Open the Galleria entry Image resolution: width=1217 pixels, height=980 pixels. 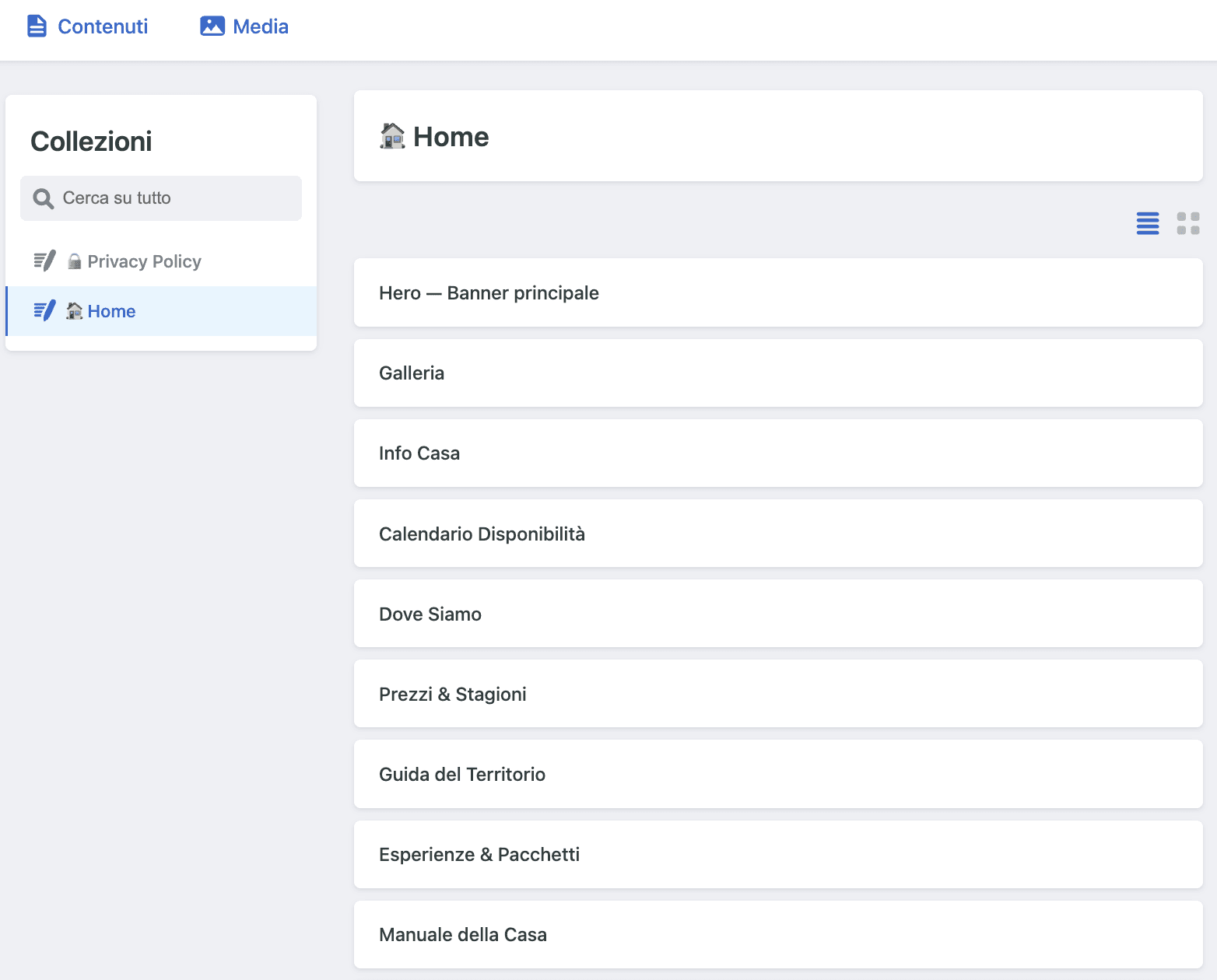pyautogui.click(x=778, y=373)
